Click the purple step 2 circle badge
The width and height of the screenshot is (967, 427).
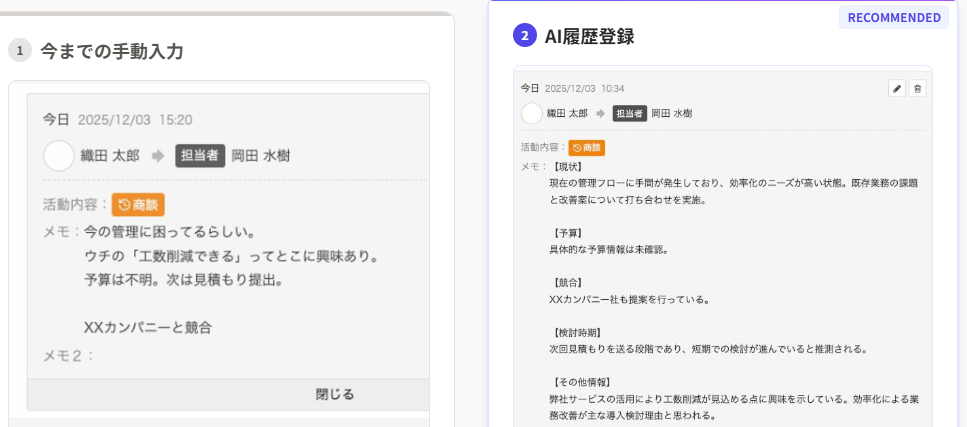tap(525, 36)
